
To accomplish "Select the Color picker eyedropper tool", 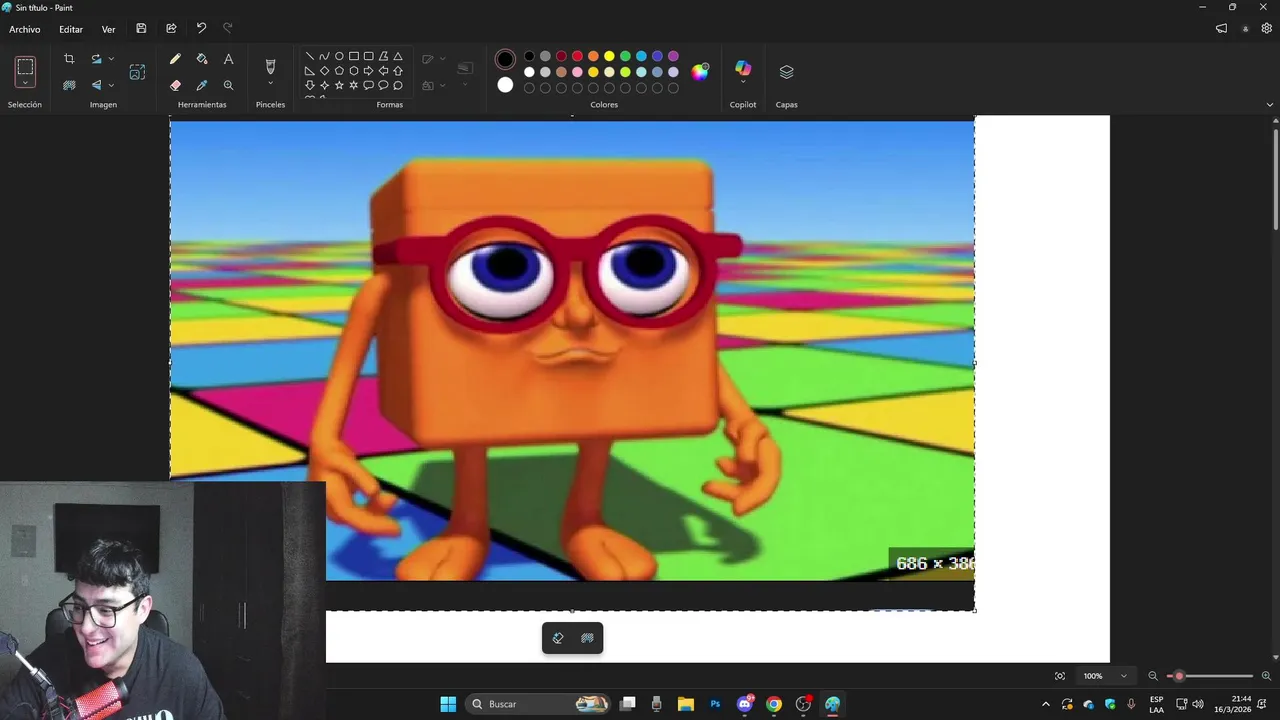I will [x=202, y=85].
